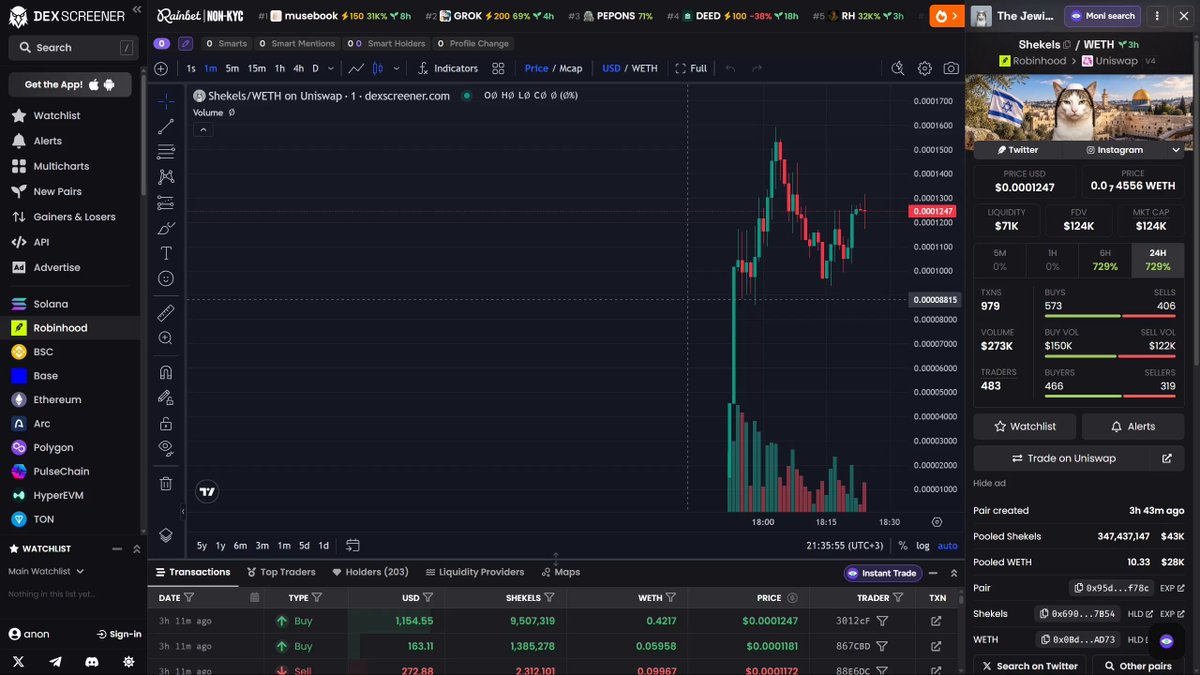Switch to Liquidity Providers tab
The height and width of the screenshot is (675, 1200).
click(x=474, y=572)
